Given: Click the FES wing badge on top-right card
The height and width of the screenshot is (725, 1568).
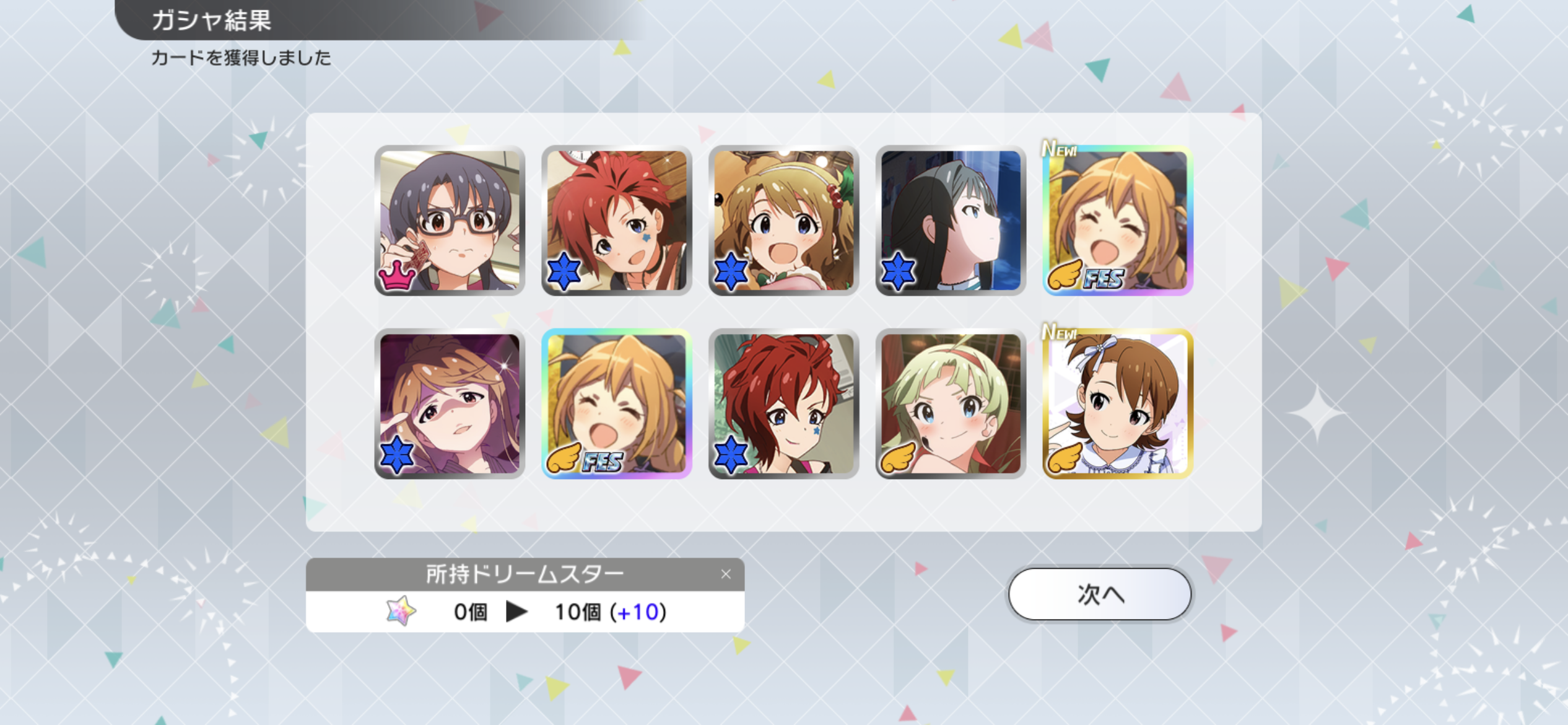Looking at the screenshot, I should (x=1086, y=276).
